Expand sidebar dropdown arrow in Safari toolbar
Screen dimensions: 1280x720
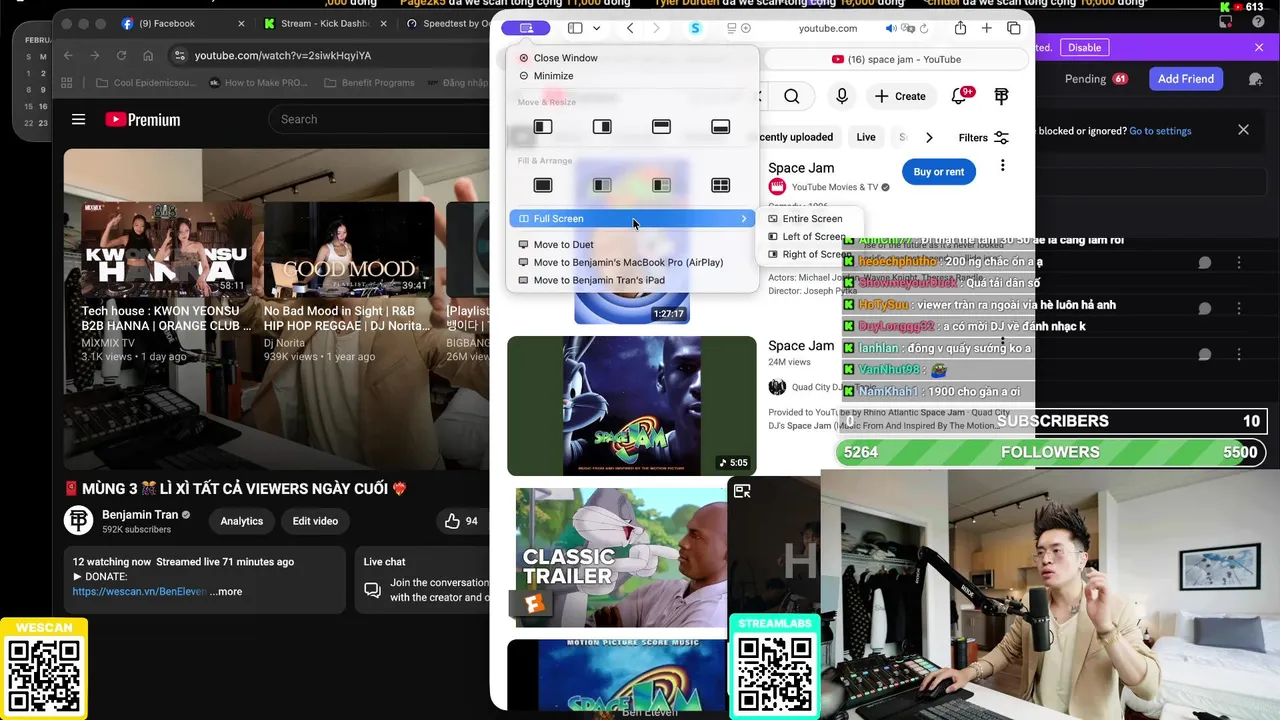(596, 28)
